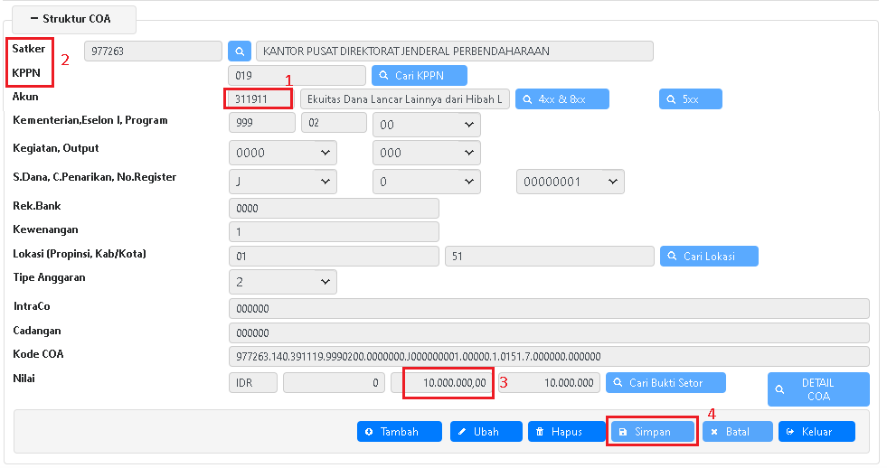Open the 5xx account search
The height and width of the screenshot is (468, 887).
[690, 99]
